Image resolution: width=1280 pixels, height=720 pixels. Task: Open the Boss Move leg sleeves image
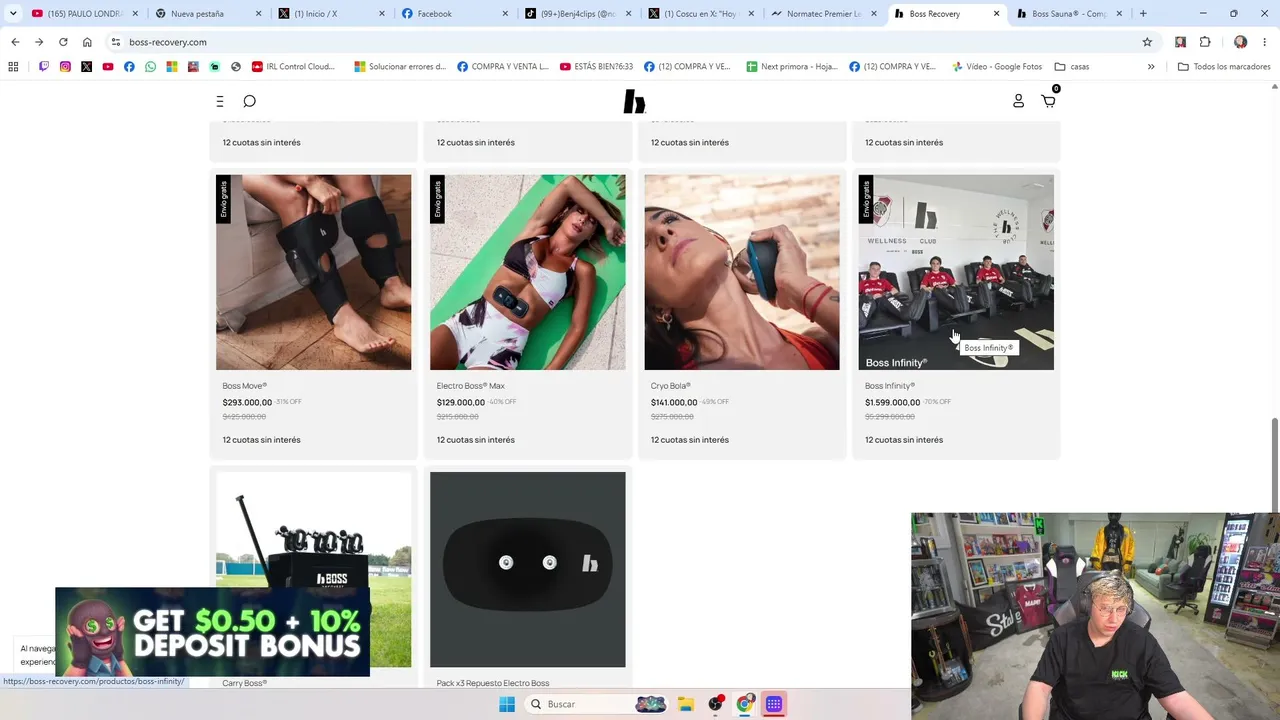tap(314, 272)
